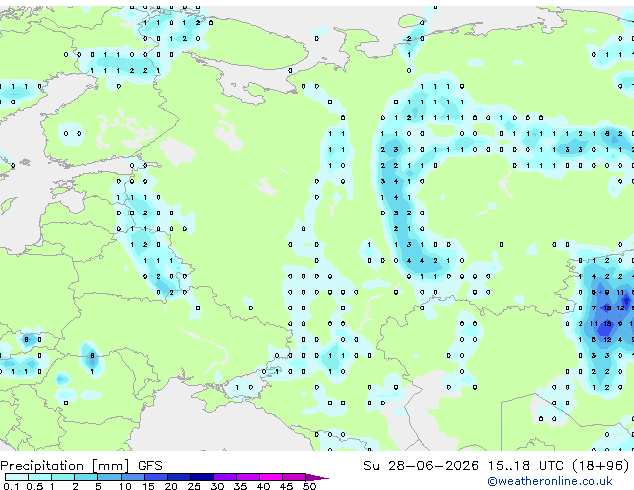Click the '0.1' legend scale label
This screenshot has height=490, width=634.
coord(12,486)
